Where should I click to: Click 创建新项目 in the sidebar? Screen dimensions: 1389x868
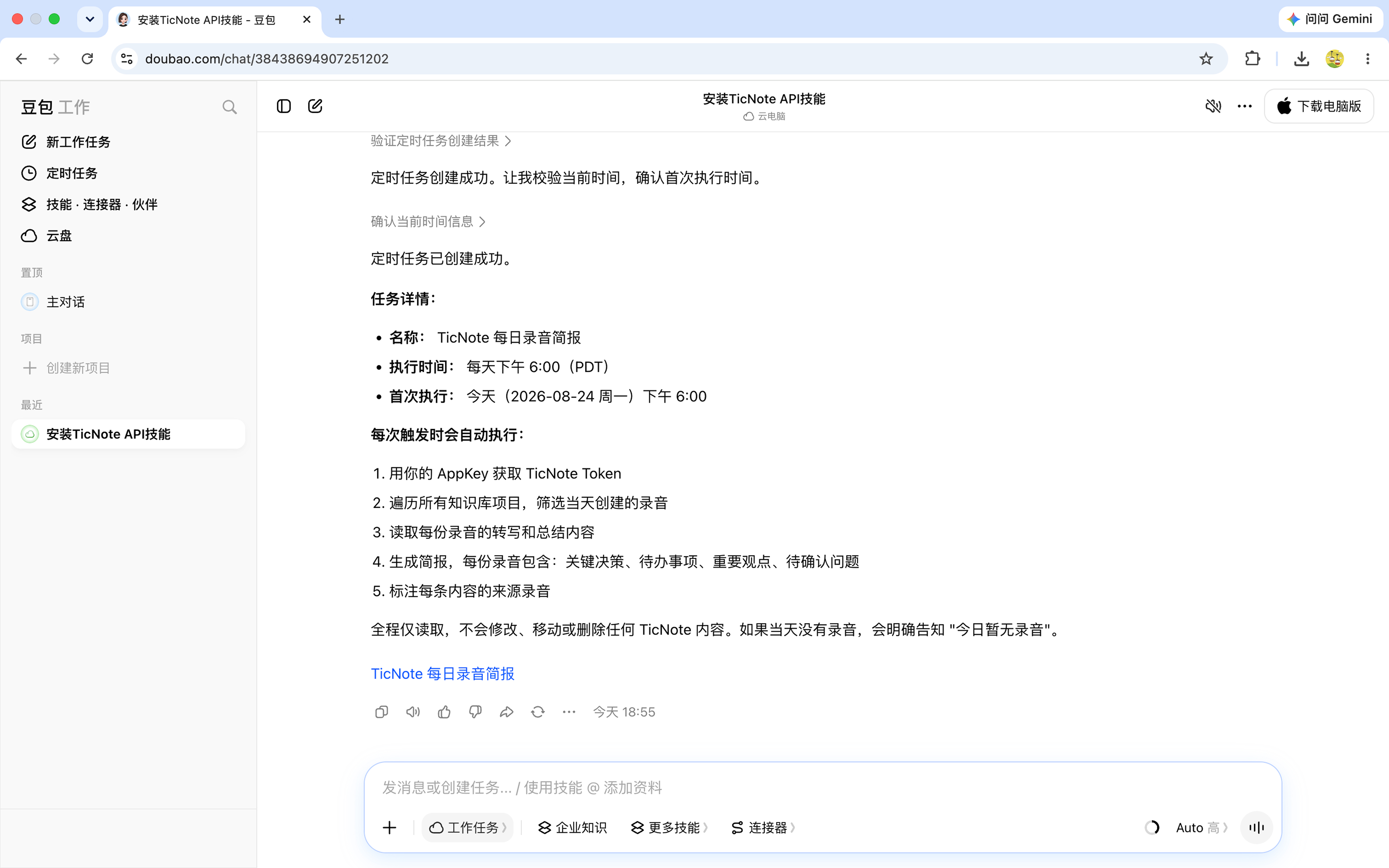point(129,367)
